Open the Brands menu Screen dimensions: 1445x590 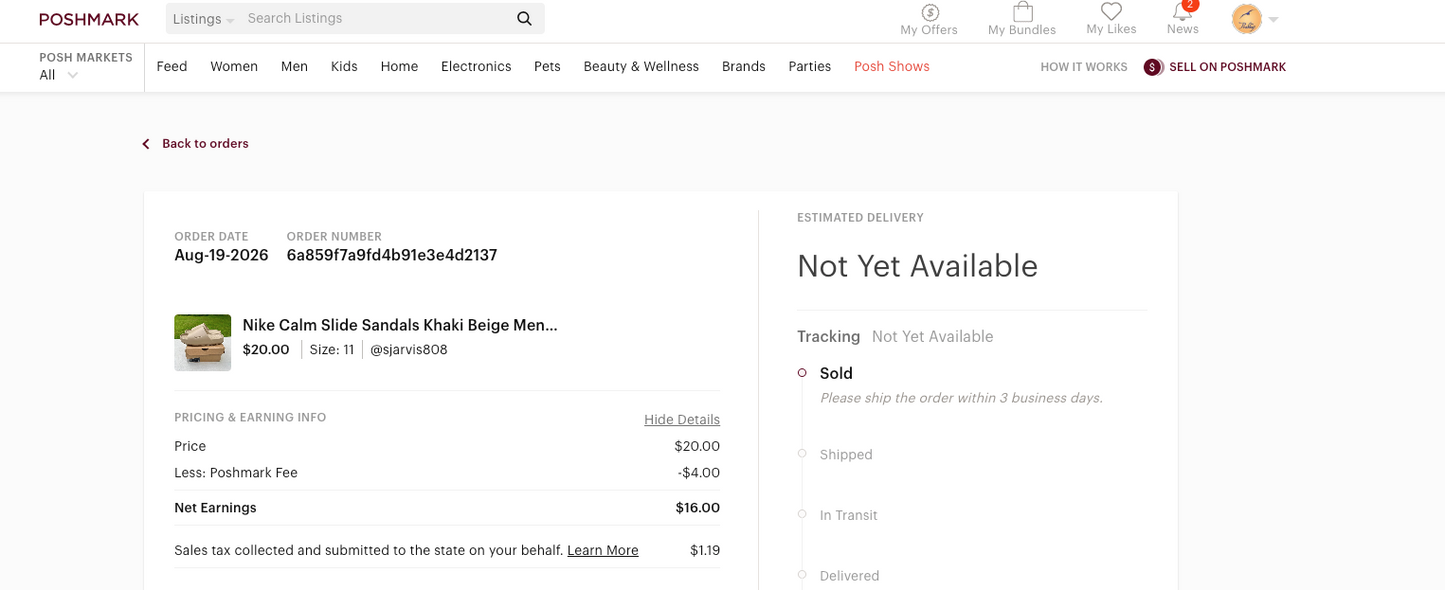(744, 67)
